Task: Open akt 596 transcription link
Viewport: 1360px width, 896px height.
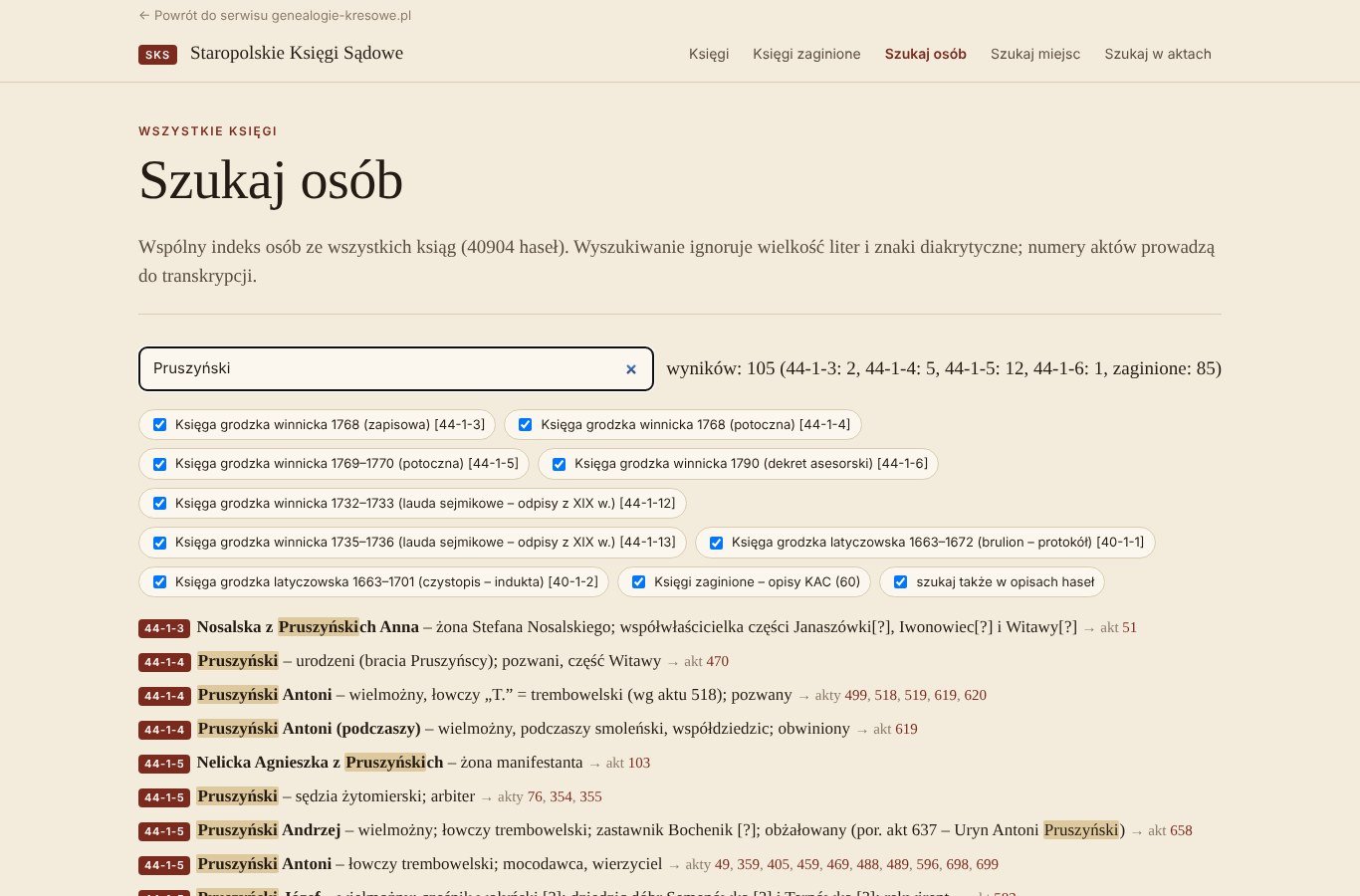Action: (x=928, y=865)
